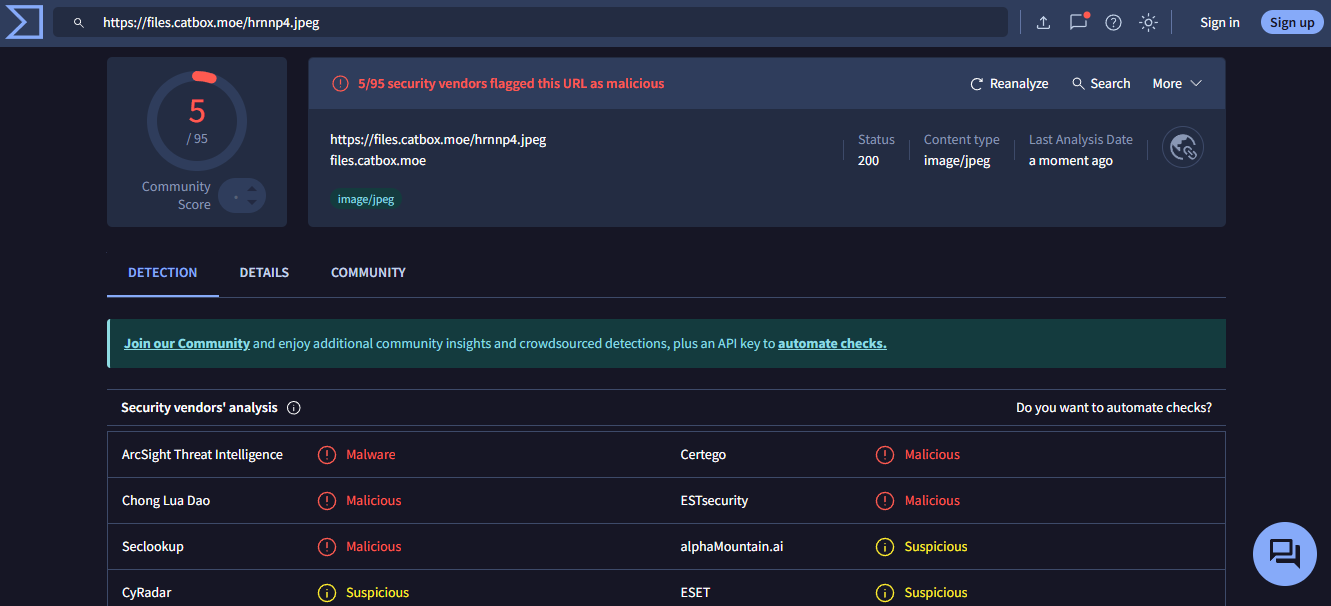The width and height of the screenshot is (1331, 606).
Task: Click the ESET vendor name
Action: [695, 593]
